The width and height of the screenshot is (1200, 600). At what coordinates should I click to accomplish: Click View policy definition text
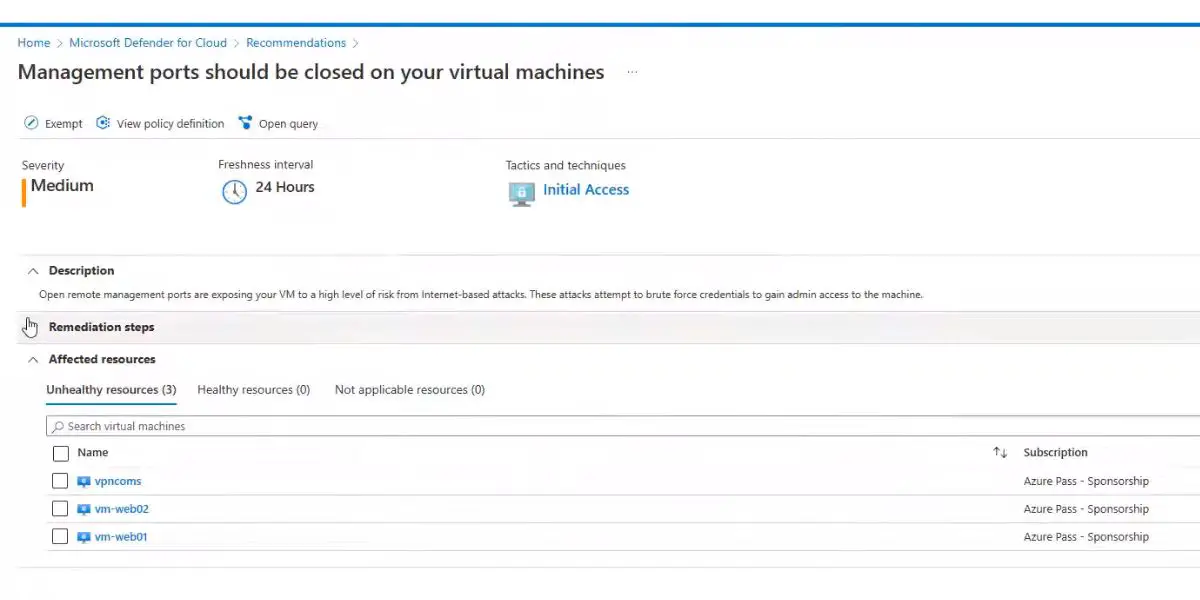click(x=170, y=124)
